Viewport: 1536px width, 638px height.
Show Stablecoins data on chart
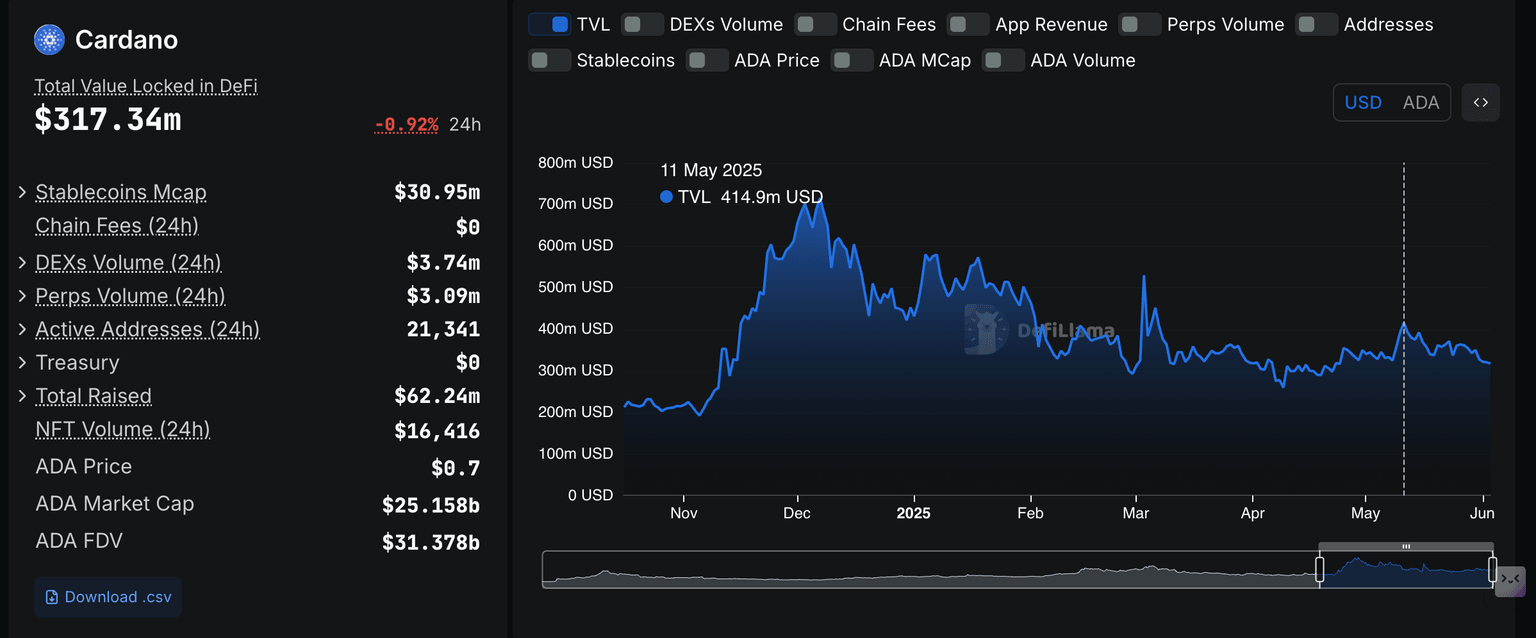click(x=549, y=60)
